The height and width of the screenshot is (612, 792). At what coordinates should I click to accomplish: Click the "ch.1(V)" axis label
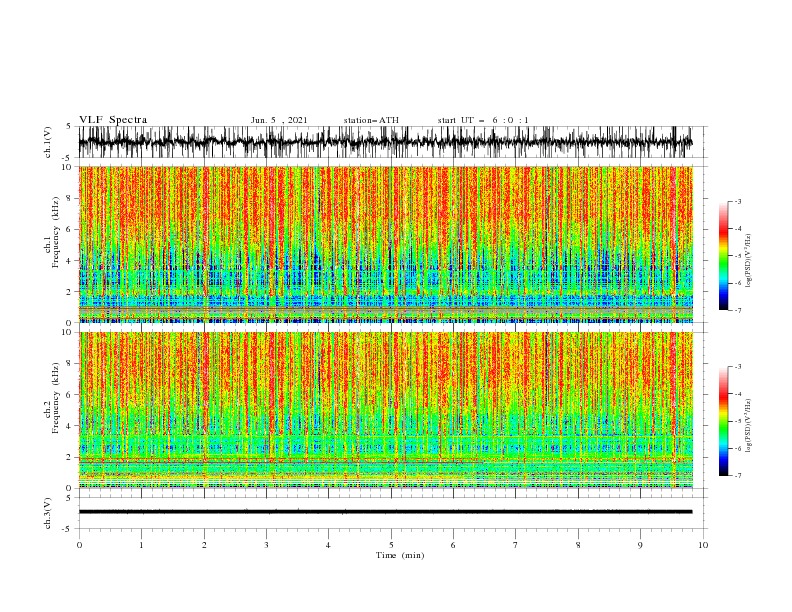pyautogui.click(x=48, y=142)
